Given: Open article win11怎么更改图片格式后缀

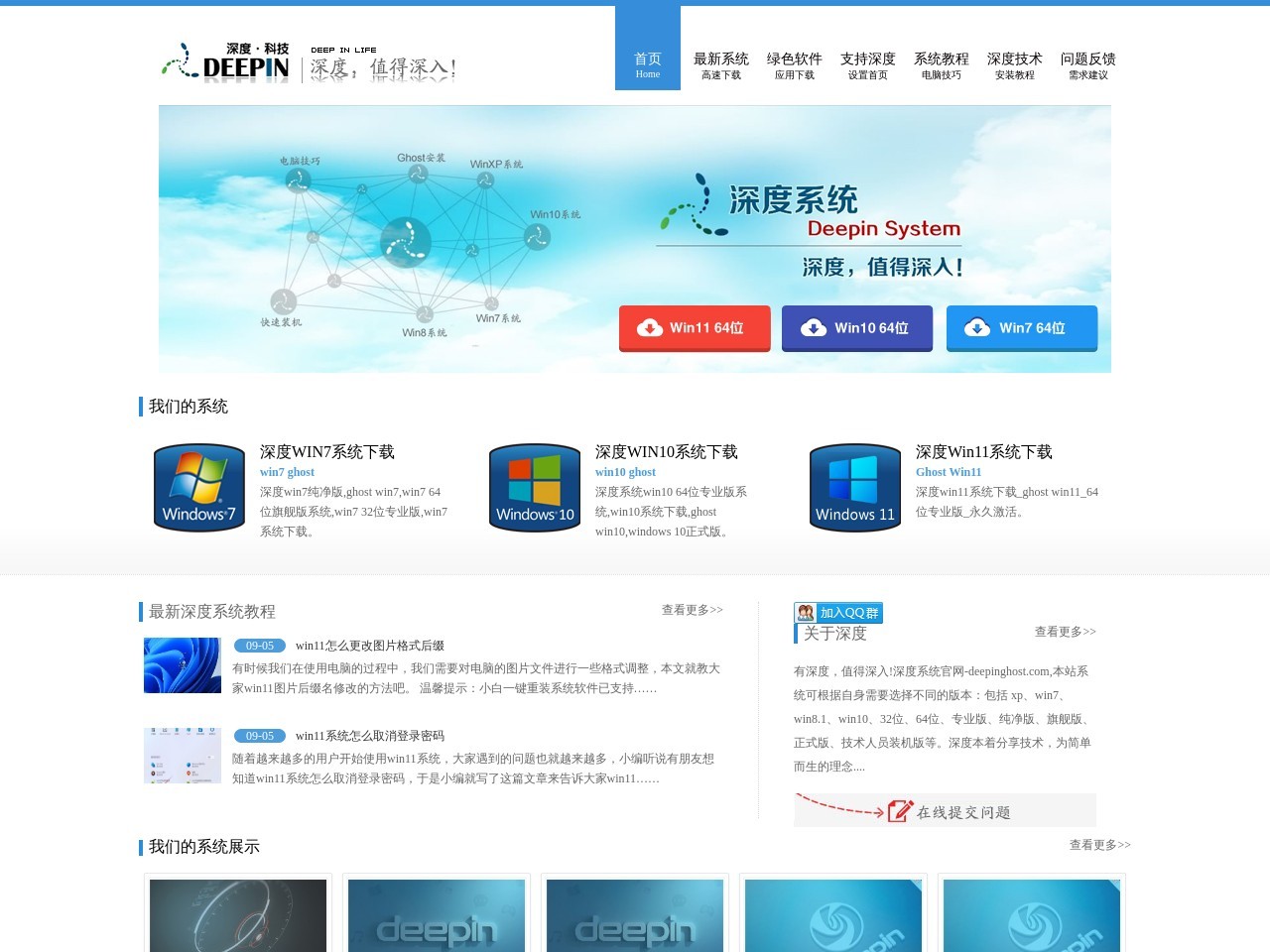Looking at the screenshot, I should [x=370, y=646].
